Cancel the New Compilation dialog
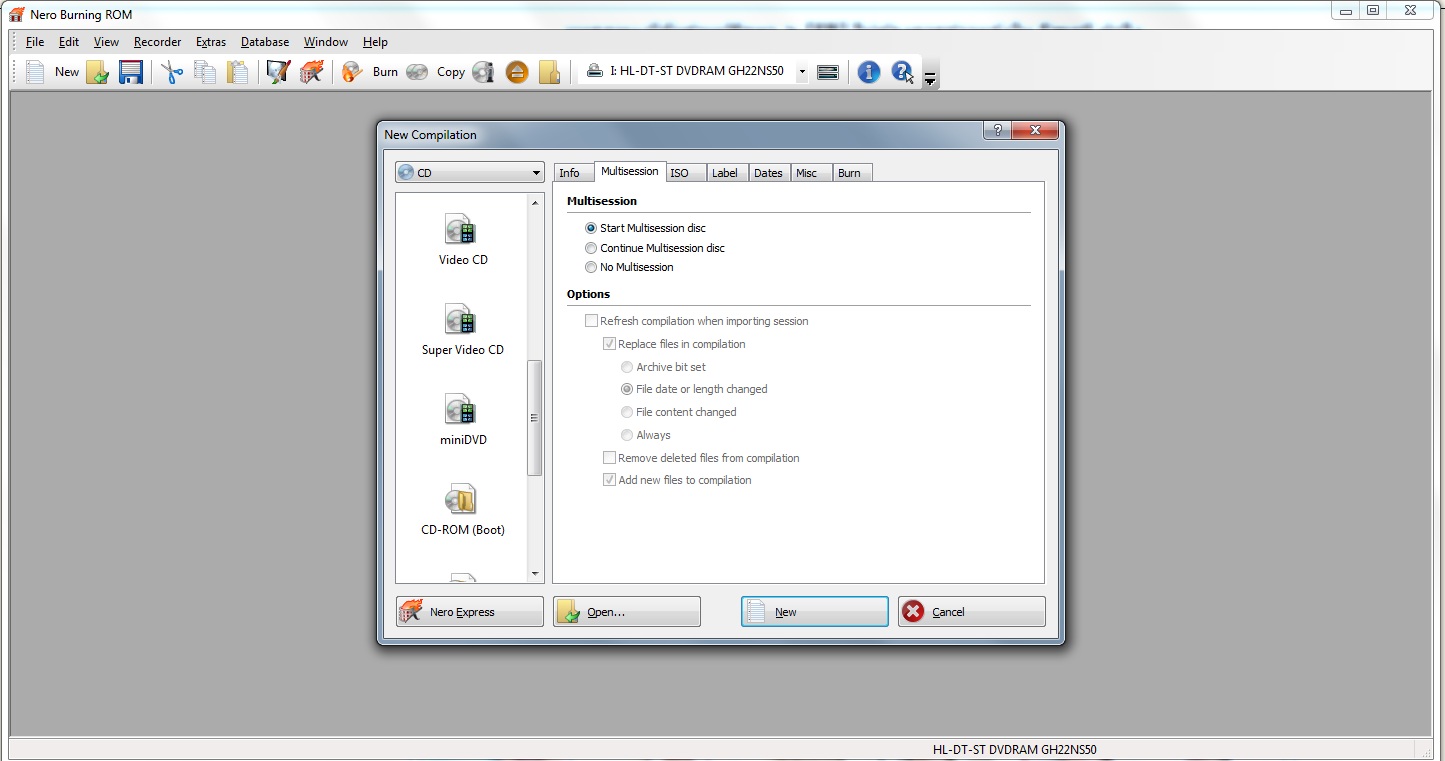This screenshot has height=761, width=1445. [972, 612]
